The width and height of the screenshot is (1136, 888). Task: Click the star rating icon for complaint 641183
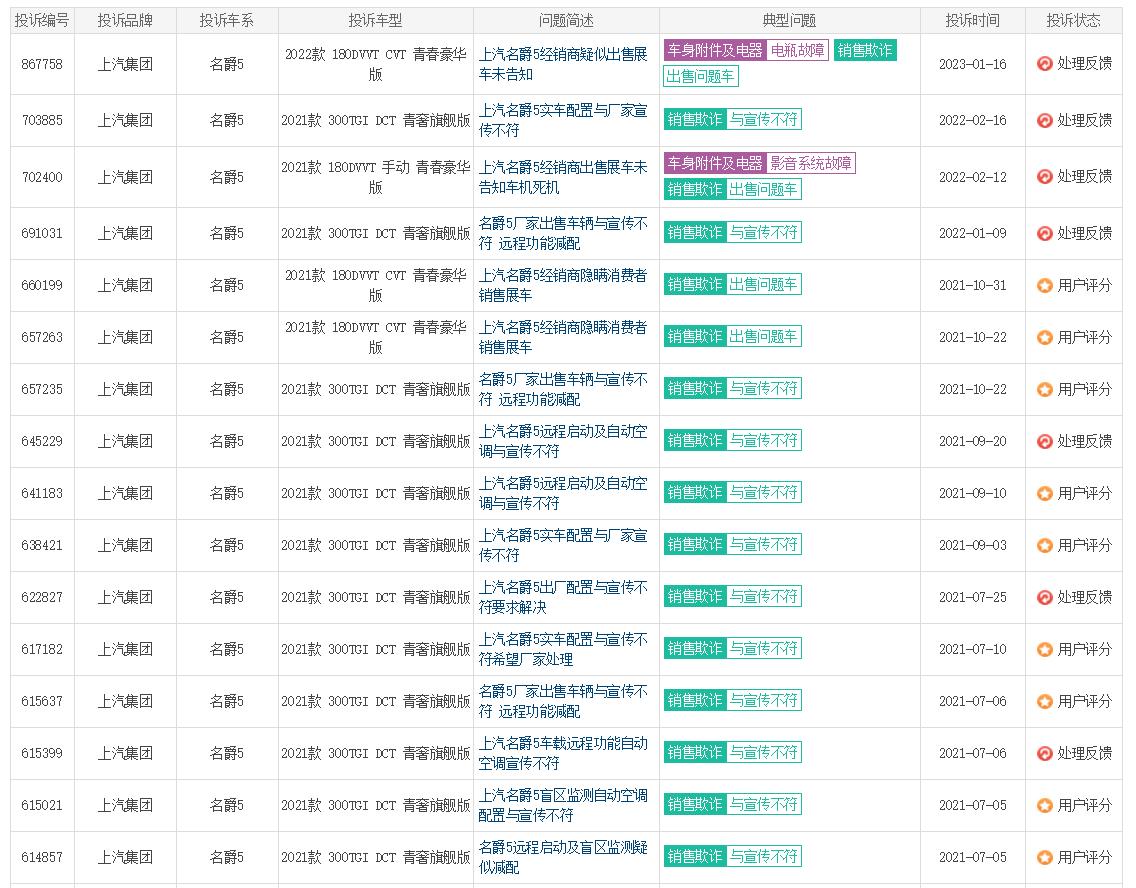pyautogui.click(x=1046, y=493)
